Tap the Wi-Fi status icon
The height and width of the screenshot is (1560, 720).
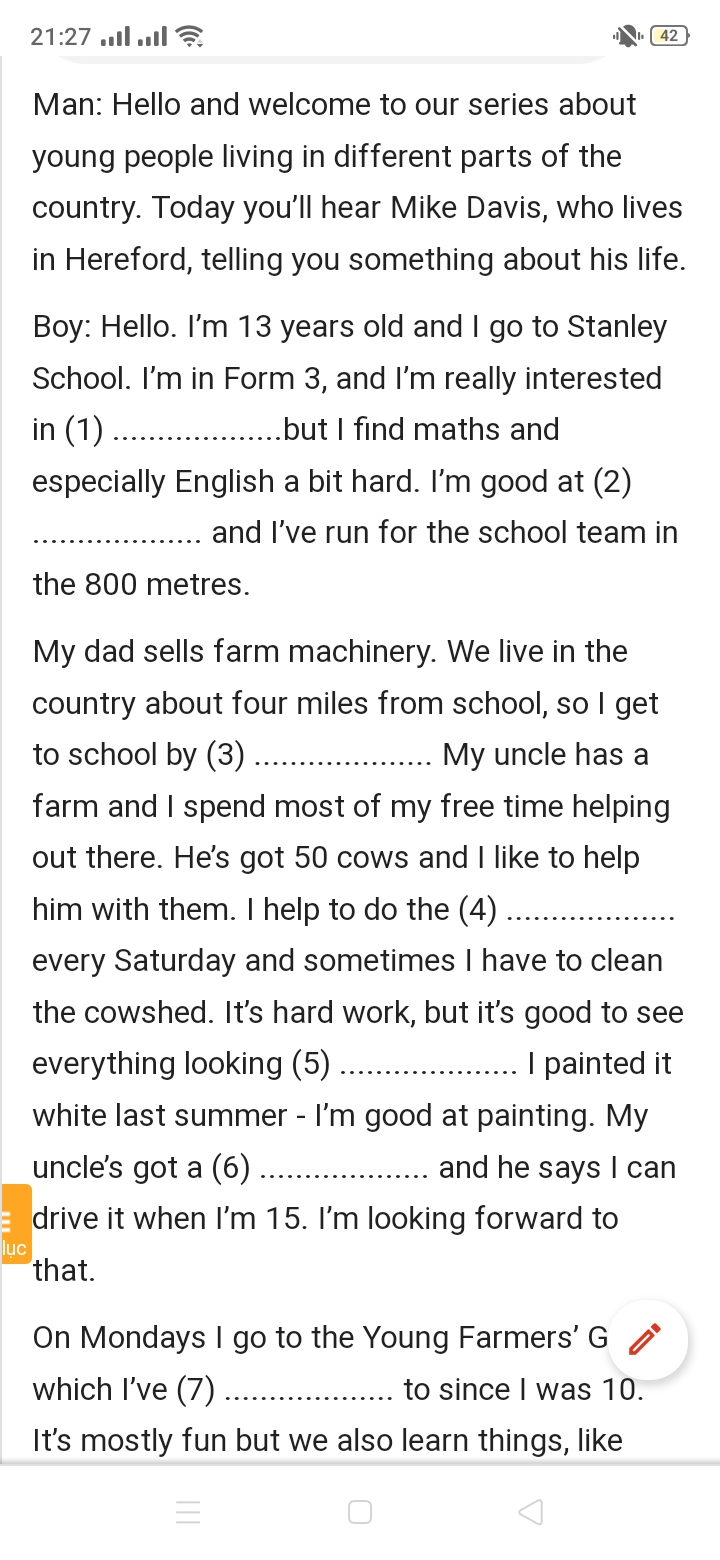pos(189,37)
